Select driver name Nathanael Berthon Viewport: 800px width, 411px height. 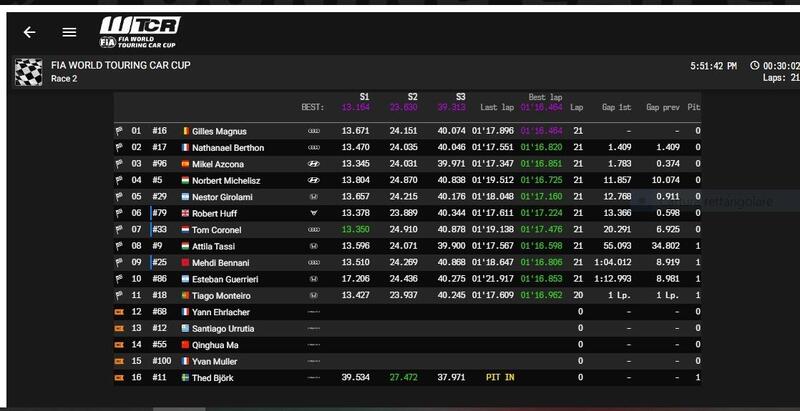[228, 148]
